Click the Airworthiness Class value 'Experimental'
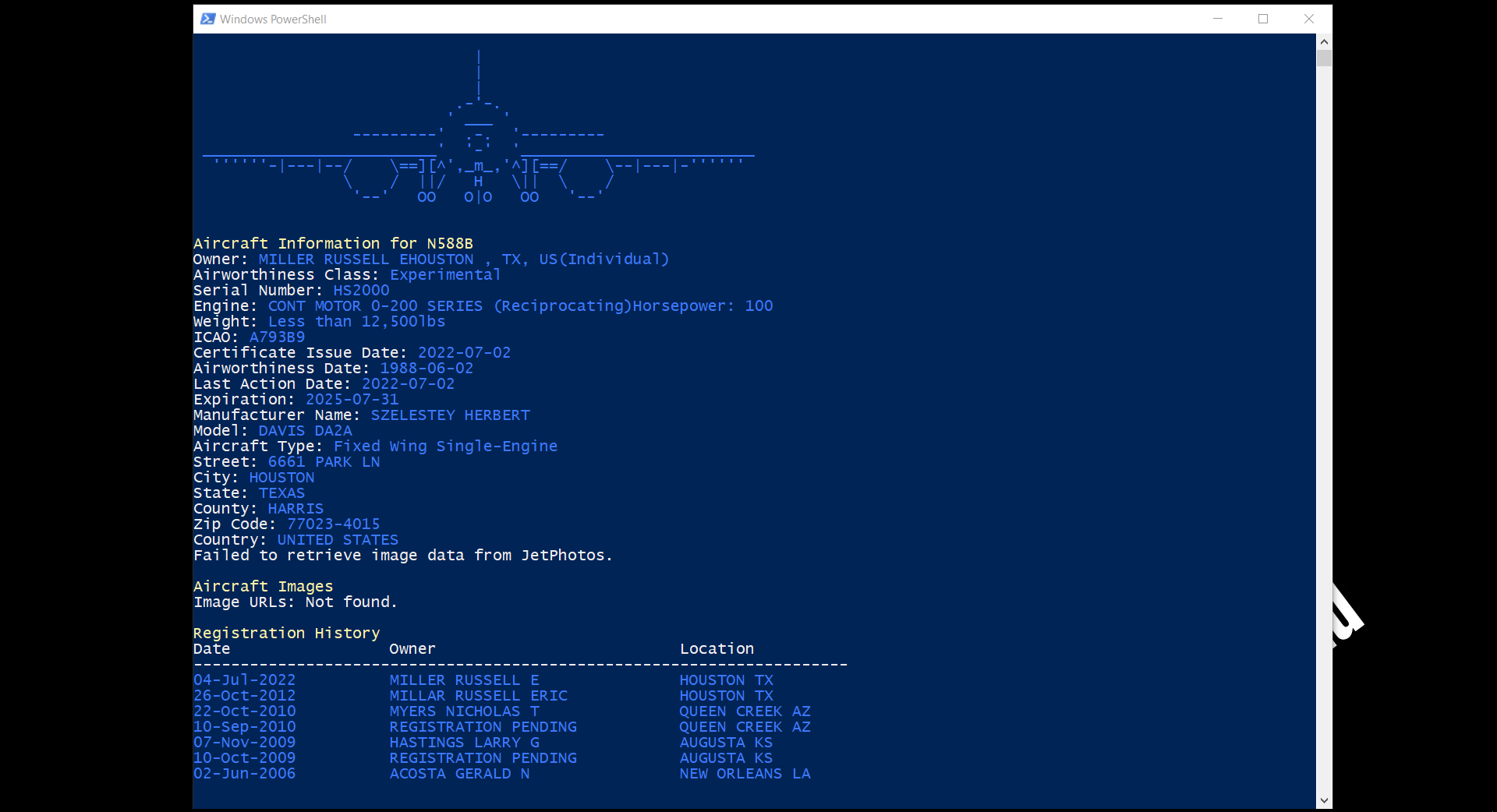Screen dimensions: 1497x812 [x=445, y=275]
